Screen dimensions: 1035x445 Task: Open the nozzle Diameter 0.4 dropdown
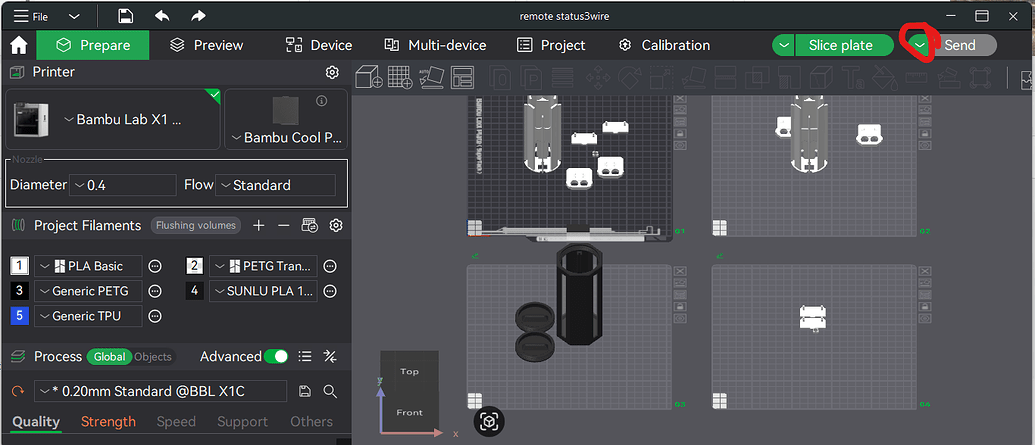tap(123, 185)
